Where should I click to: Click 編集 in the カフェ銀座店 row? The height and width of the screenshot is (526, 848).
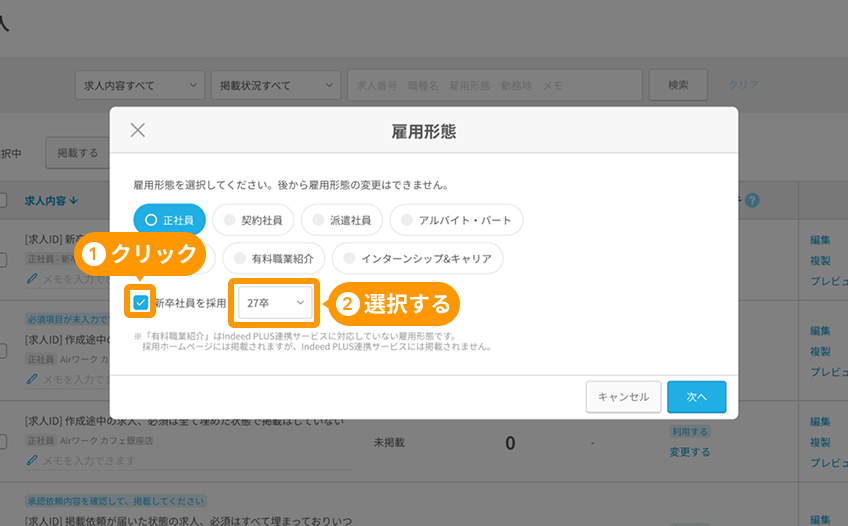tap(820, 422)
